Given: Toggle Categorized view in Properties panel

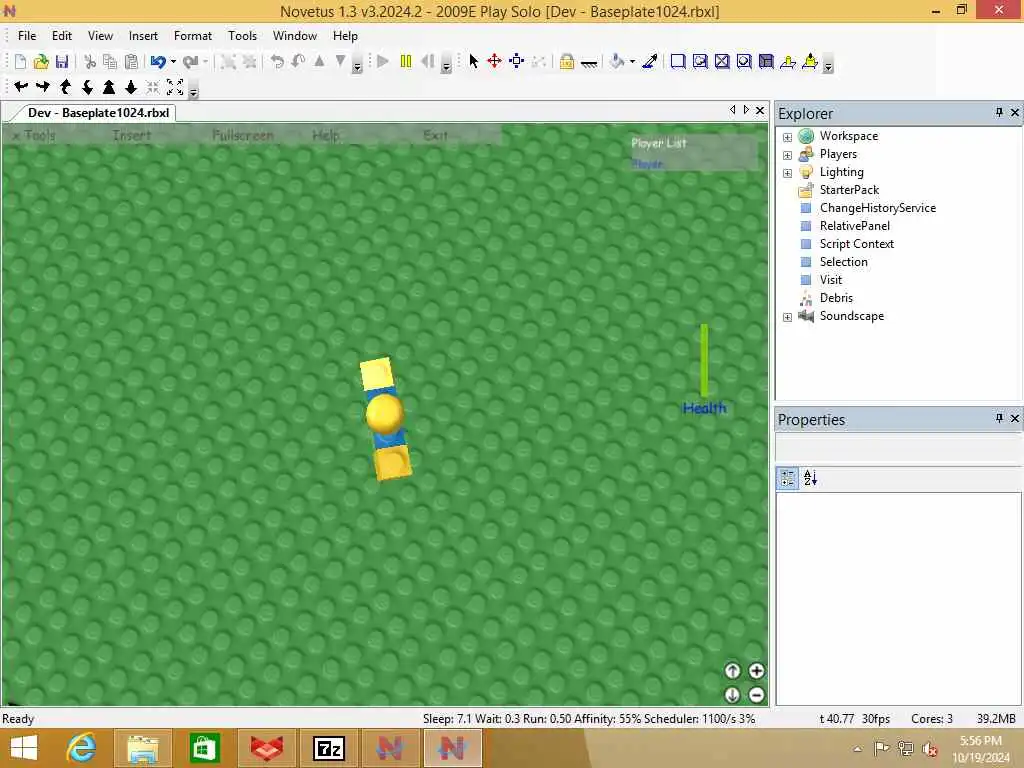Looking at the screenshot, I should click(x=788, y=478).
